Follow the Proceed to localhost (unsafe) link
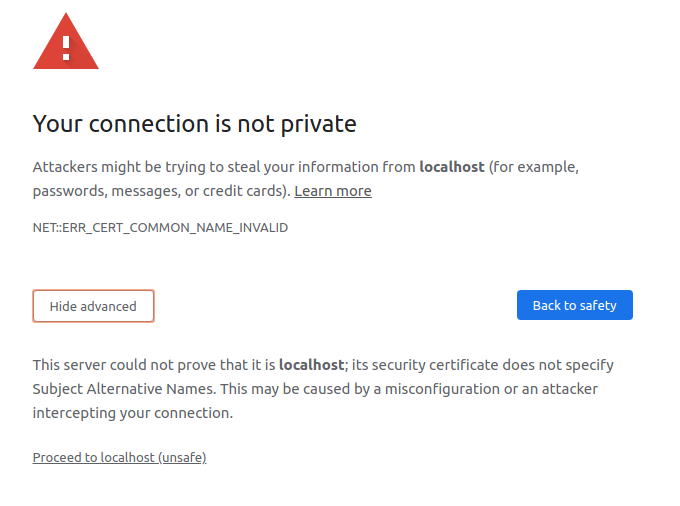This screenshot has width=680, height=506. click(119, 457)
